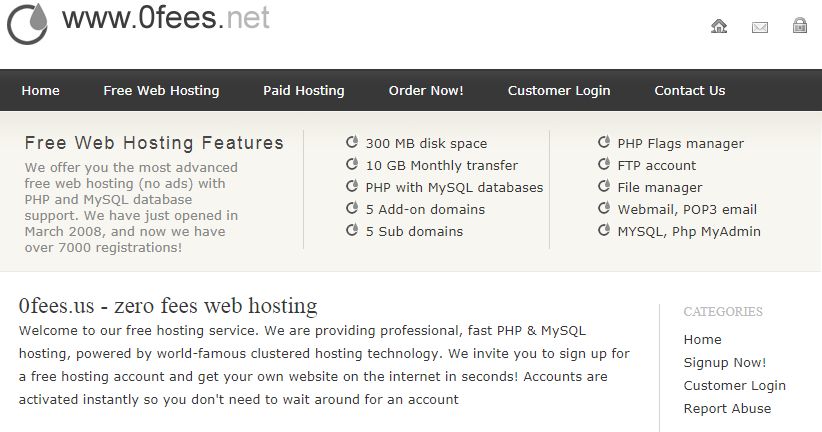Click Signup Now! in Categories

(x=724, y=362)
